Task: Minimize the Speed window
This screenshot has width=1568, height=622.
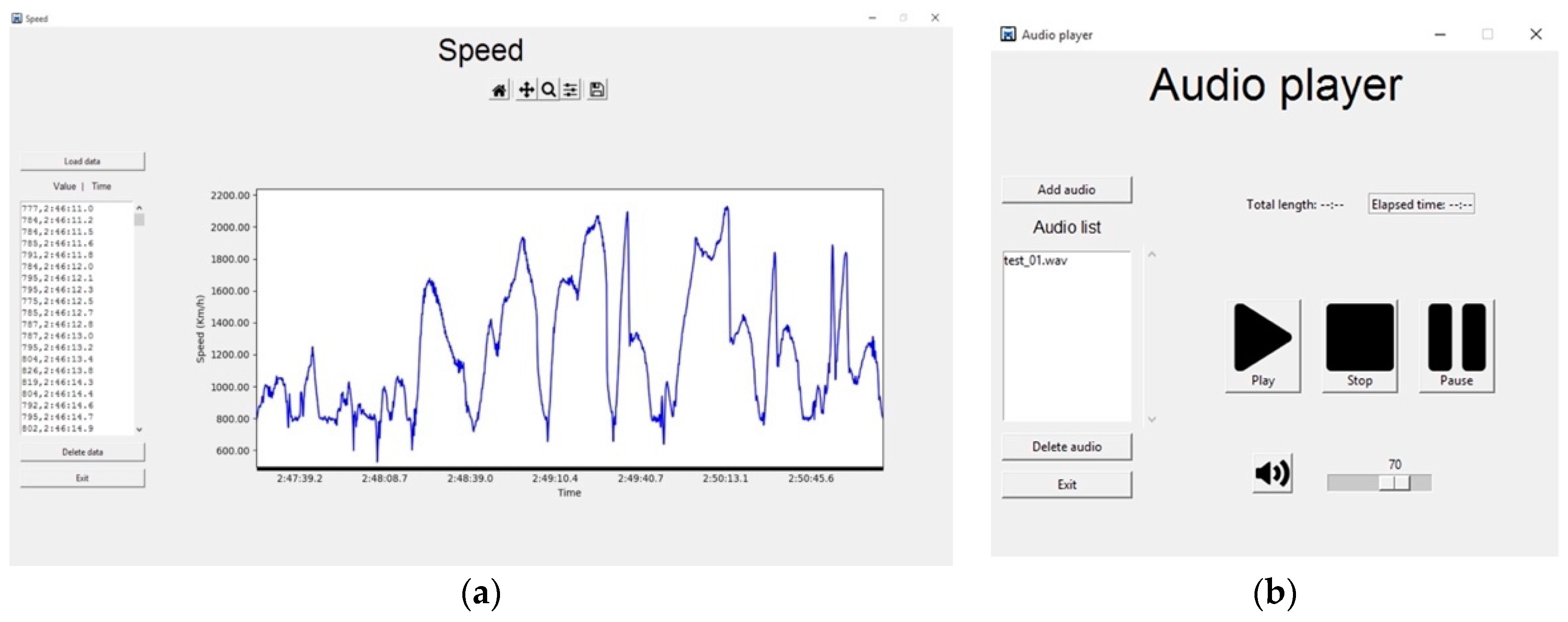Action: (x=872, y=18)
